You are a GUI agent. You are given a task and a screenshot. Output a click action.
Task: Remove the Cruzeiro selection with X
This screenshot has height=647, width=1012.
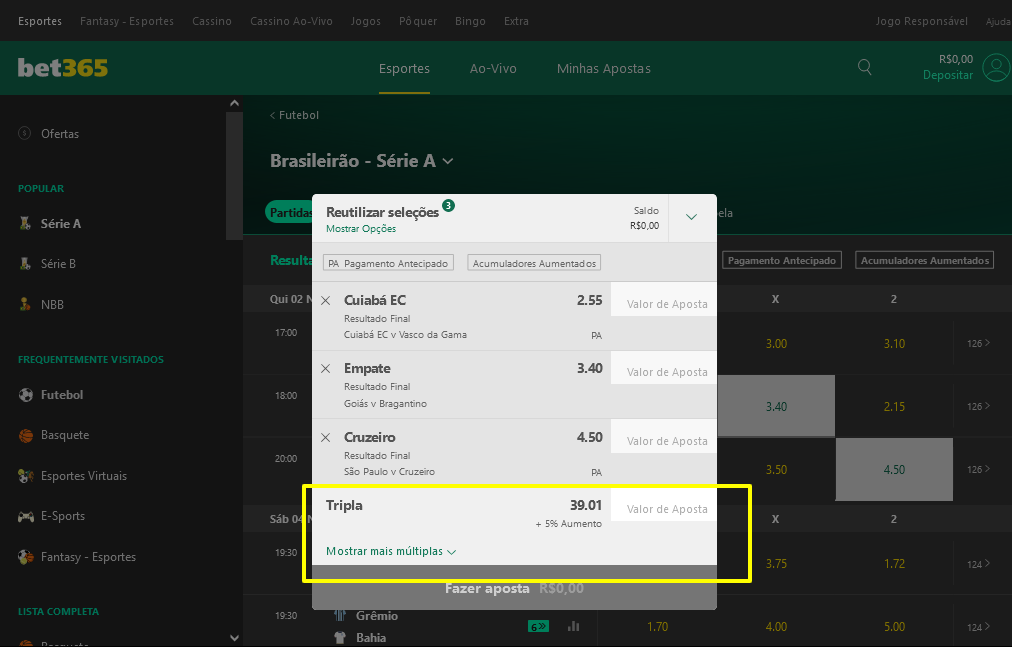click(x=326, y=437)
